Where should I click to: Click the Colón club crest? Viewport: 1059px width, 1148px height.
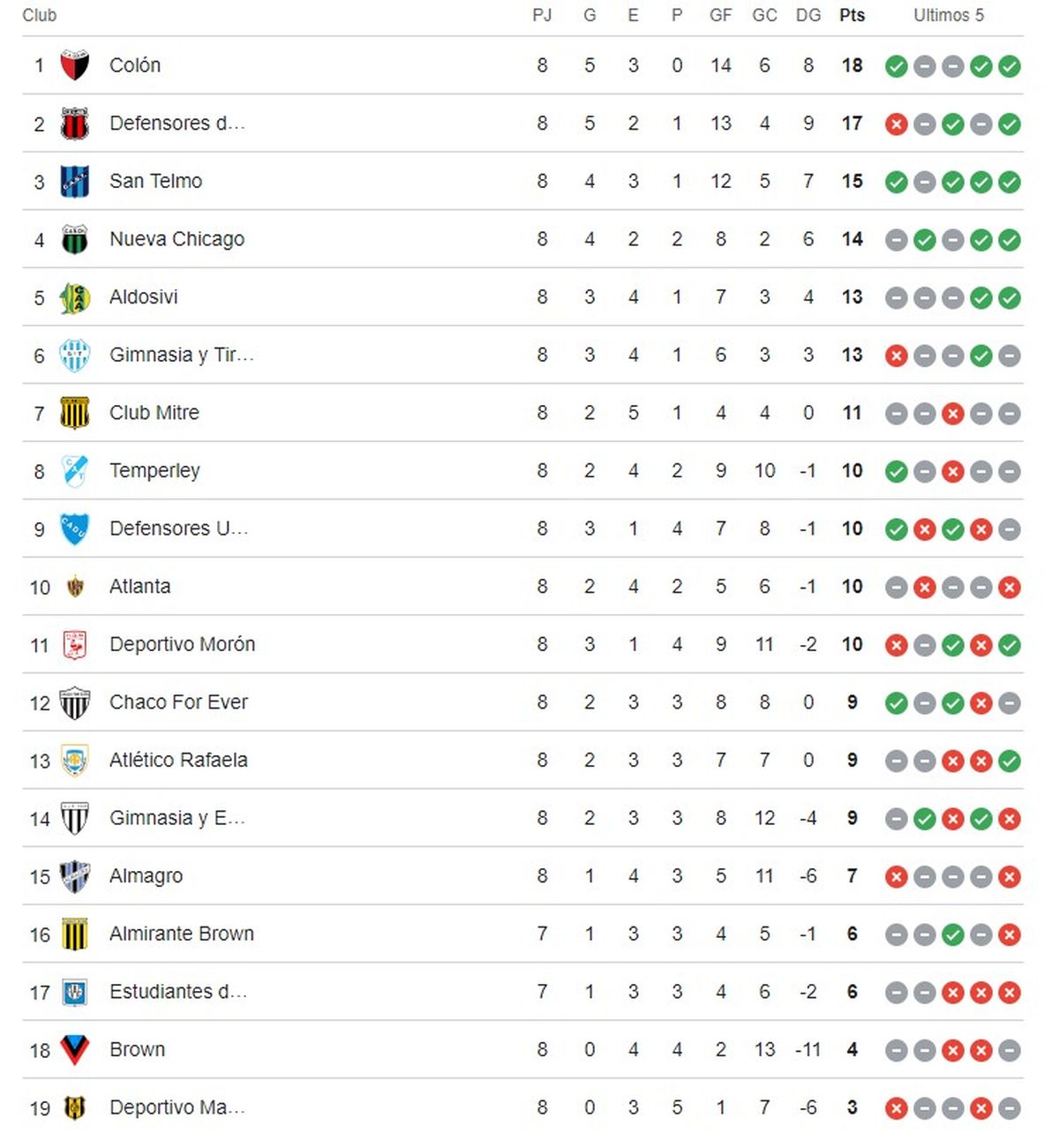tap(74, 65)
